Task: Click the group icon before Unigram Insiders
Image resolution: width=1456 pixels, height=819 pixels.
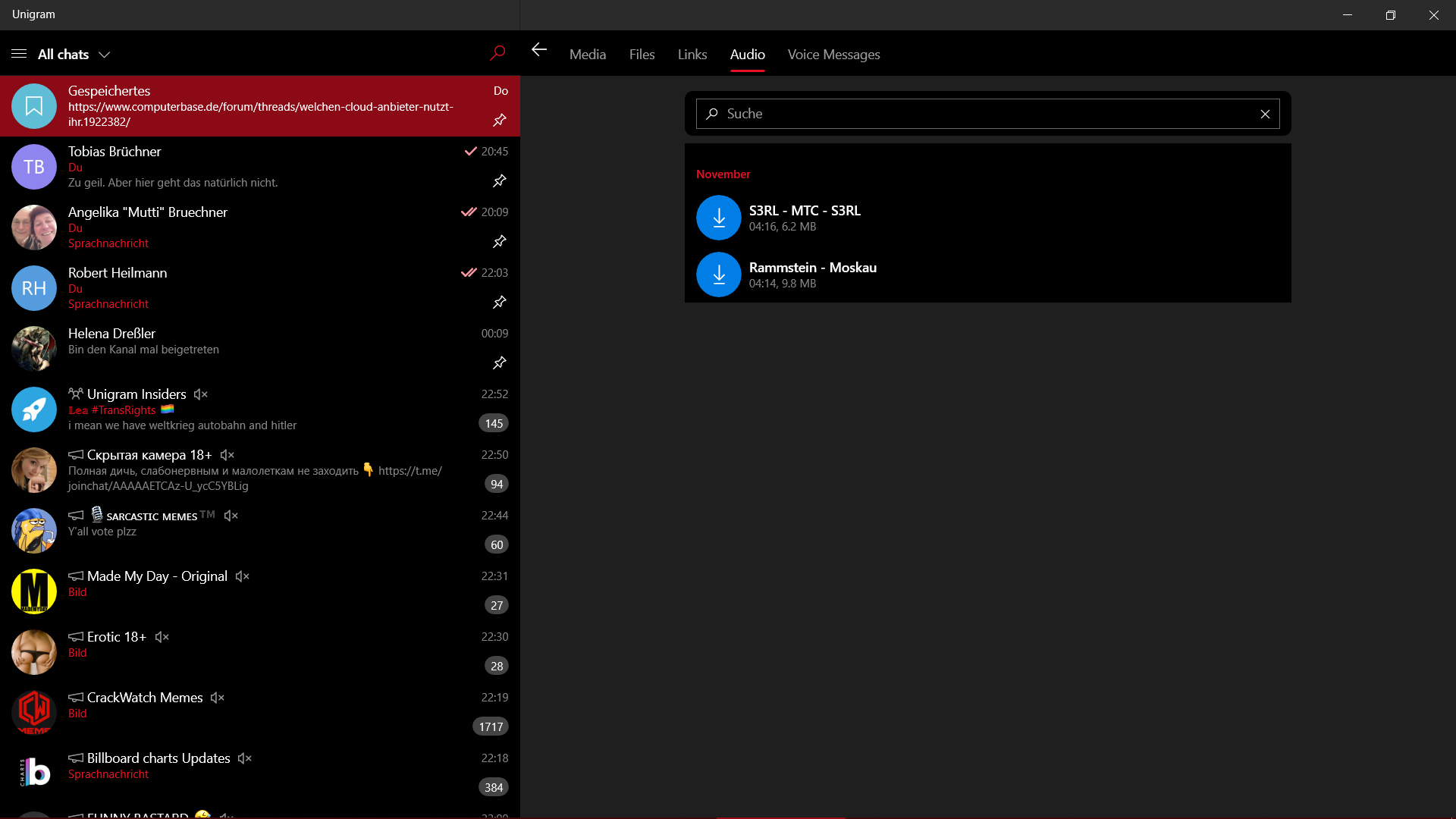Action: (76, 394)
